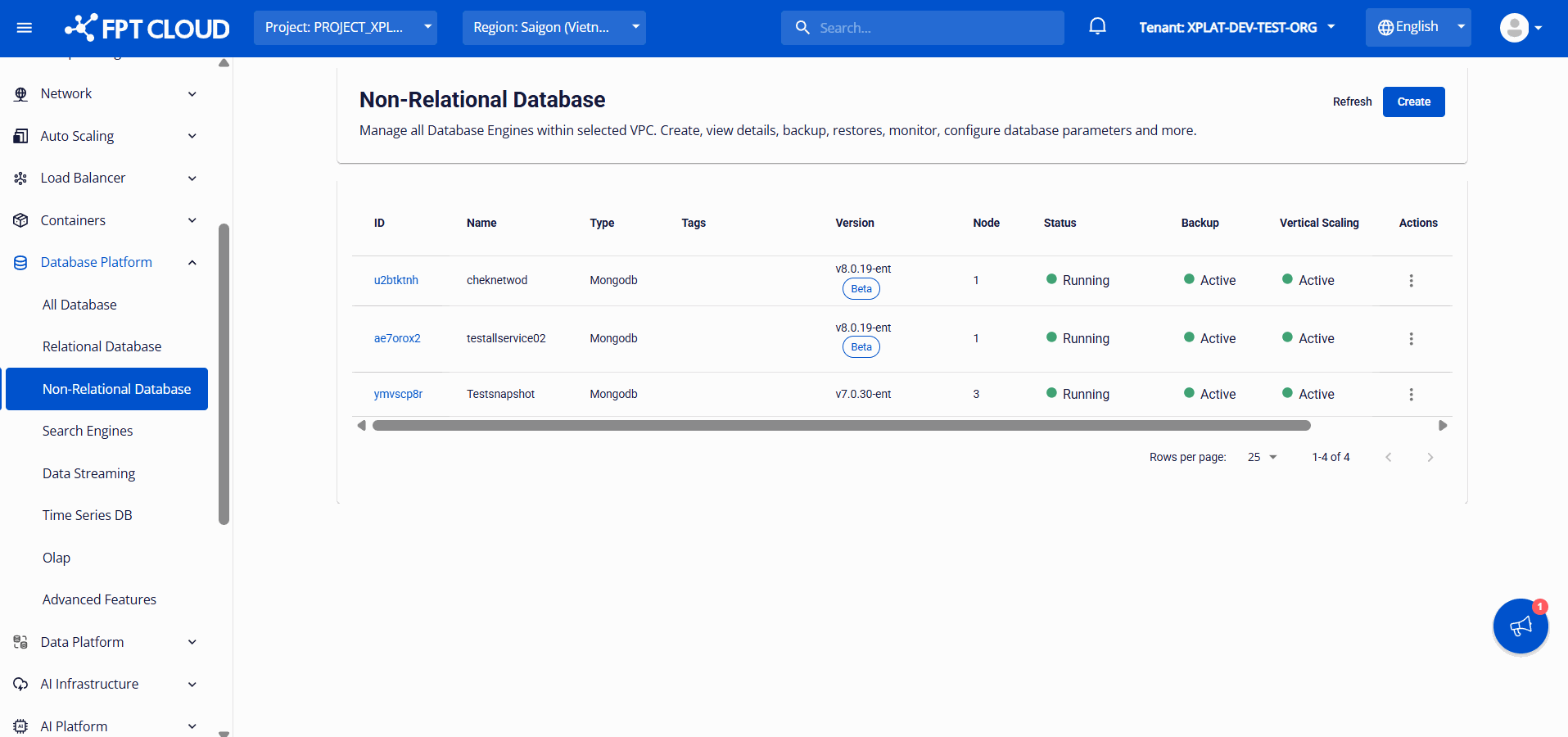Click the search magnifier icon
The height and width of the screenshot is (737, 1568).
click(x=802, y=28)
